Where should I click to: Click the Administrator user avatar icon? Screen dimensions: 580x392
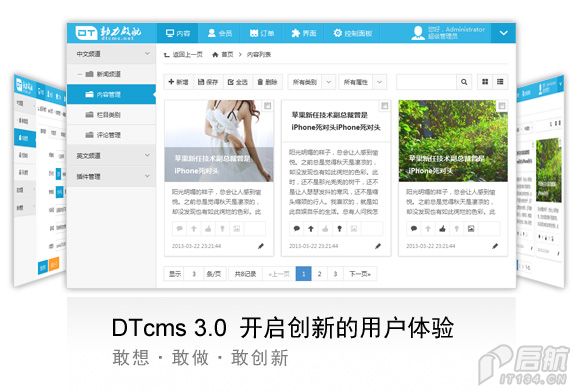coord(418,33)
